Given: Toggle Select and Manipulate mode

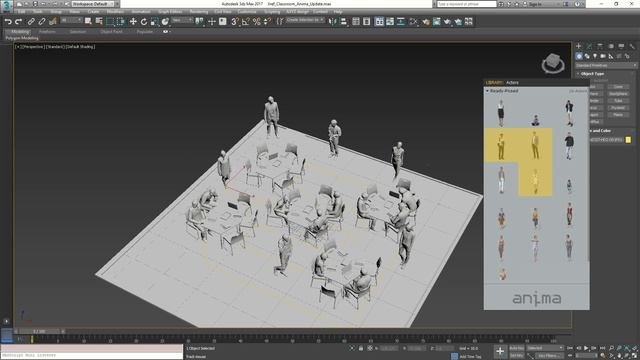Looking at the screenshot, I should pyautogui.click(x=211, y=22).
